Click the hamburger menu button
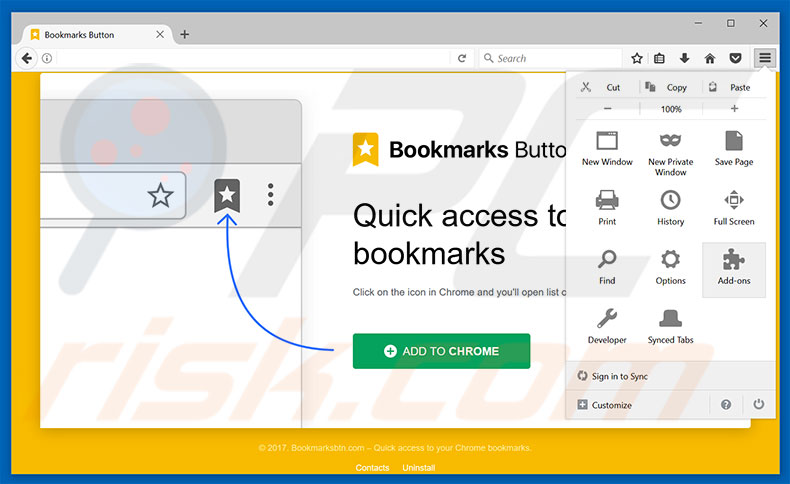790x484 pixels. [764, 58]
